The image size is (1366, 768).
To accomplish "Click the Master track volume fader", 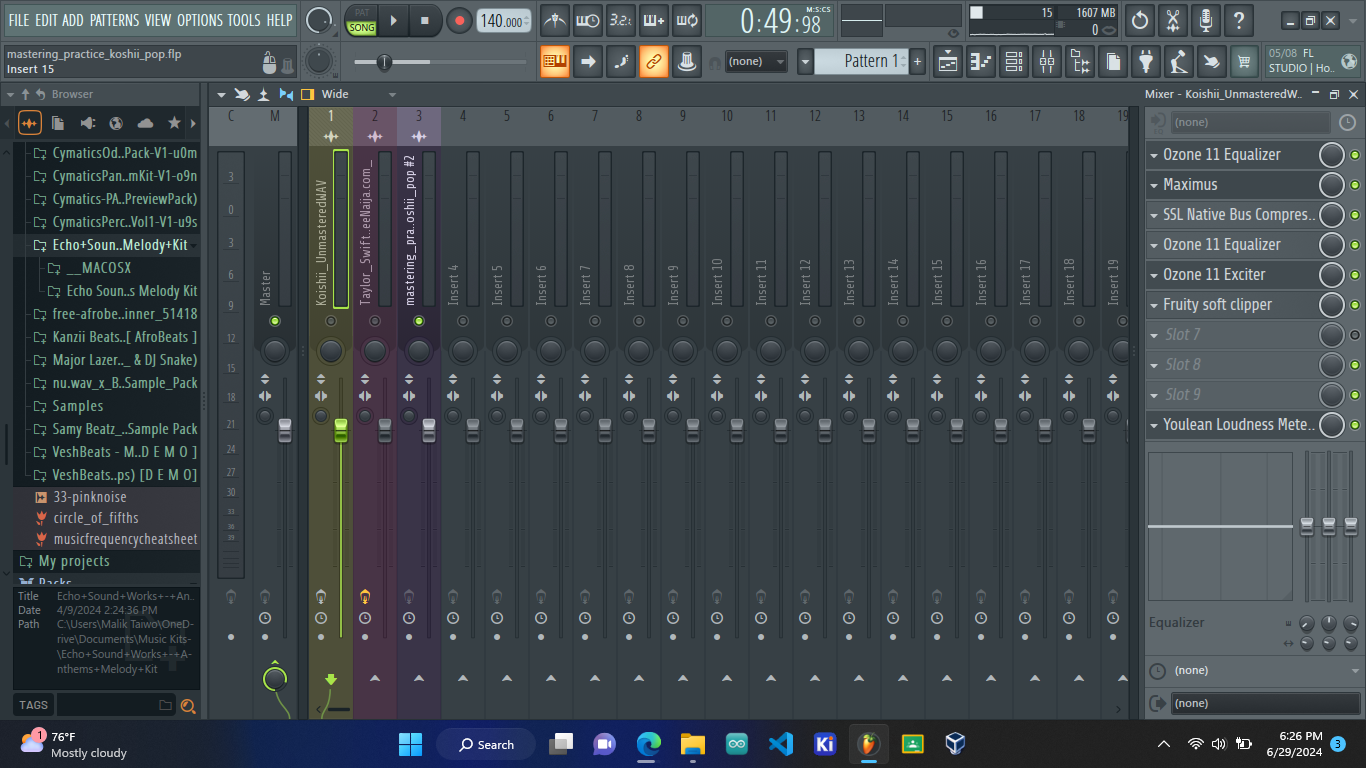I will [x=284, y=430].
